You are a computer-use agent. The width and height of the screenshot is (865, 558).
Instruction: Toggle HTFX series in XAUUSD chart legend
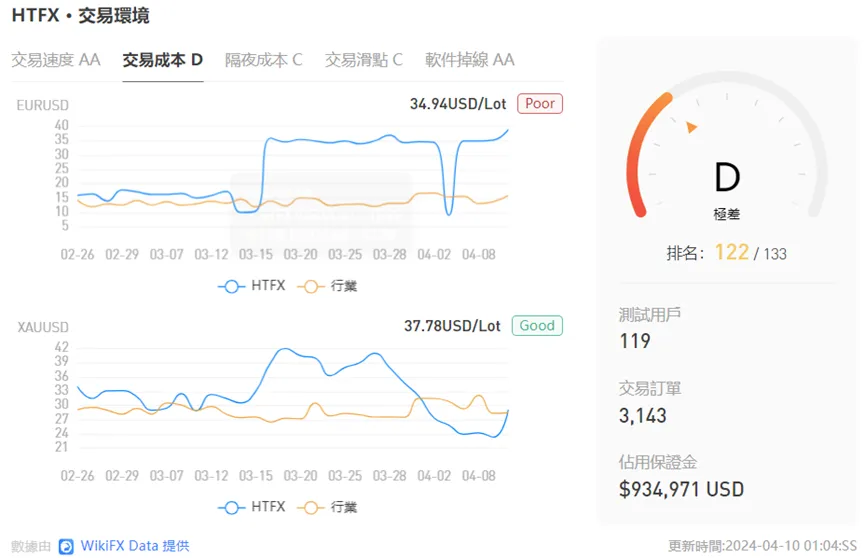click(252, 507)
